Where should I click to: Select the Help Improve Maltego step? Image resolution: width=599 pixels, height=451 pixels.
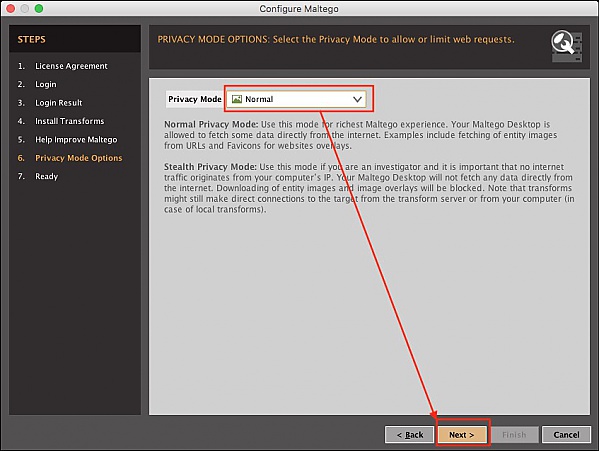[76, 139]
